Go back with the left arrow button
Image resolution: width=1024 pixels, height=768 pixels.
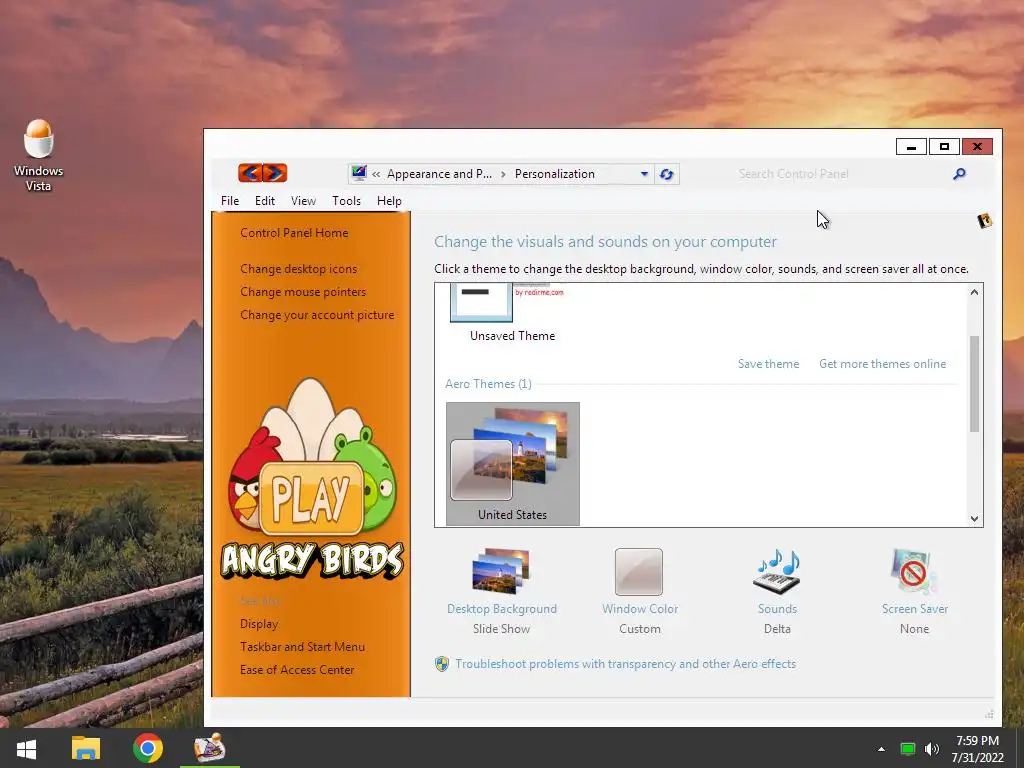(250, 173)
